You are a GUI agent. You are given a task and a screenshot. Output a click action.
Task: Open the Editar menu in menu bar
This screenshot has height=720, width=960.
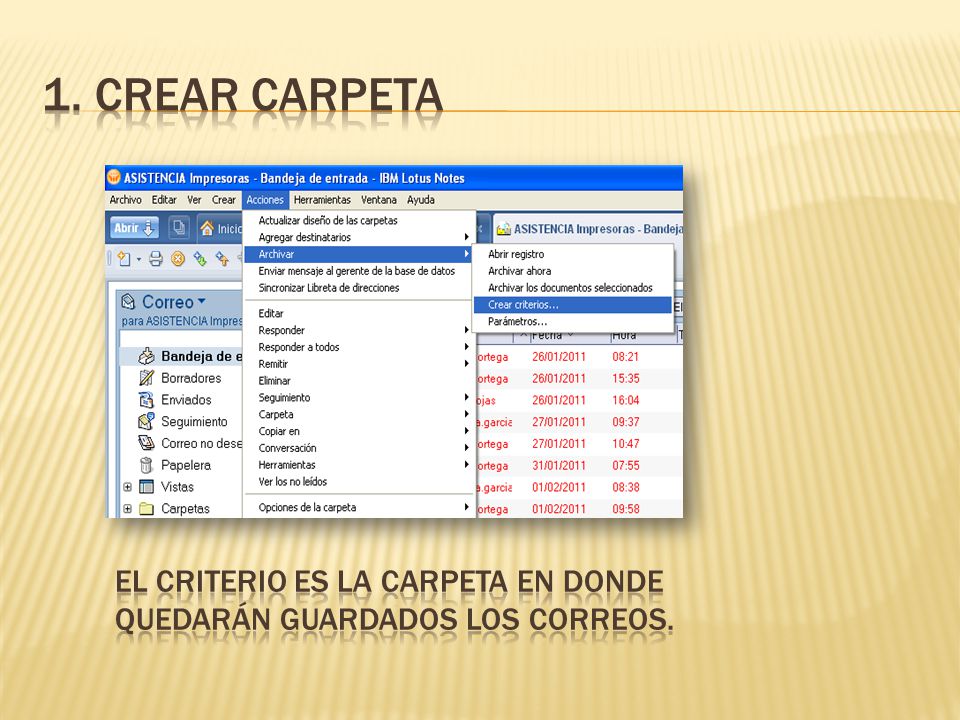click(x=164, y=200)
